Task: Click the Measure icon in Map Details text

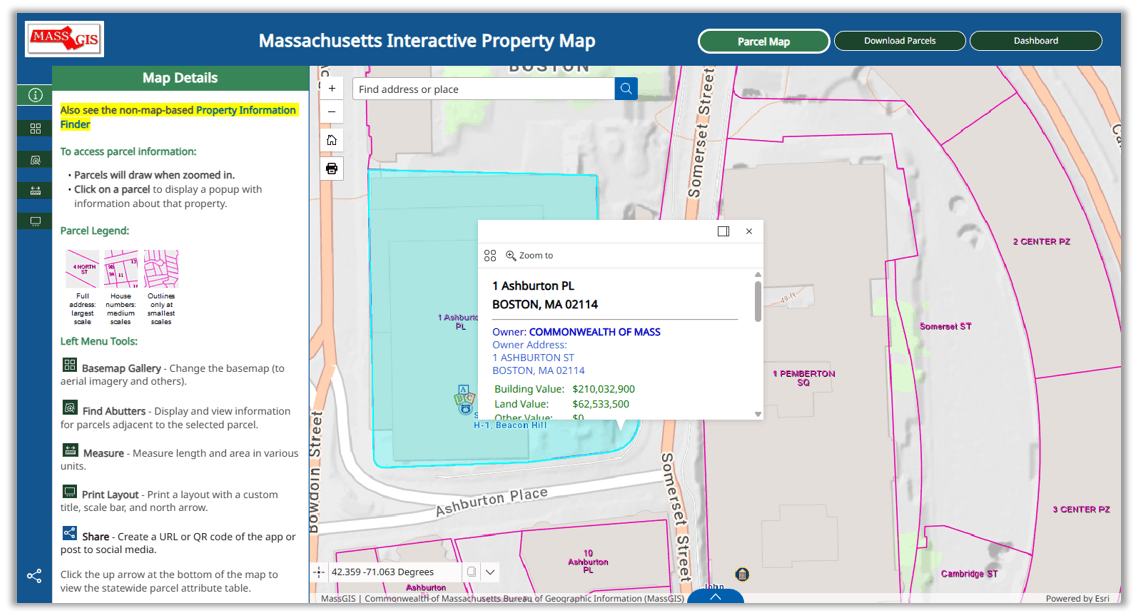Action: [70, 449]
